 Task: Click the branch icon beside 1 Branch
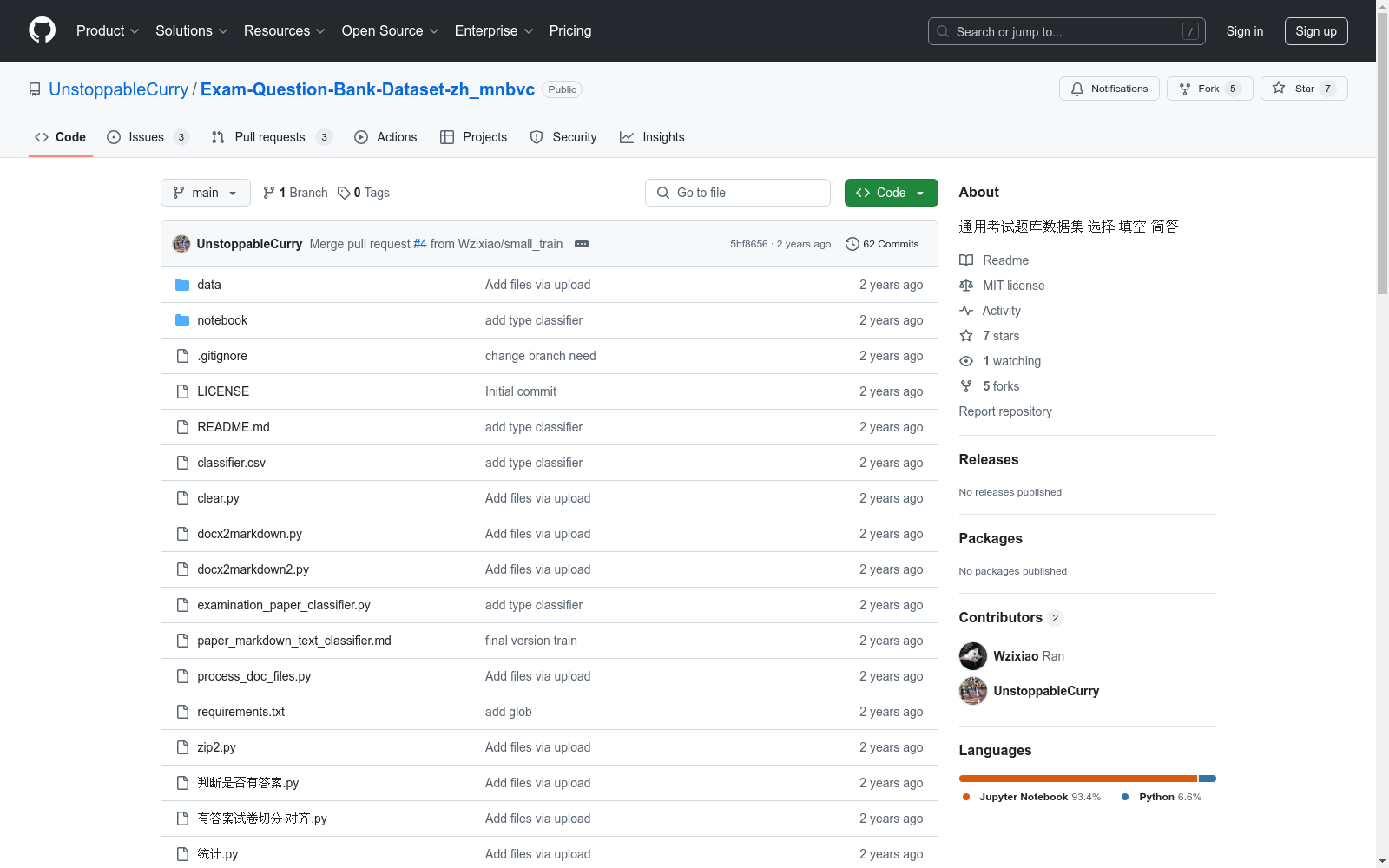pos(269,193)
